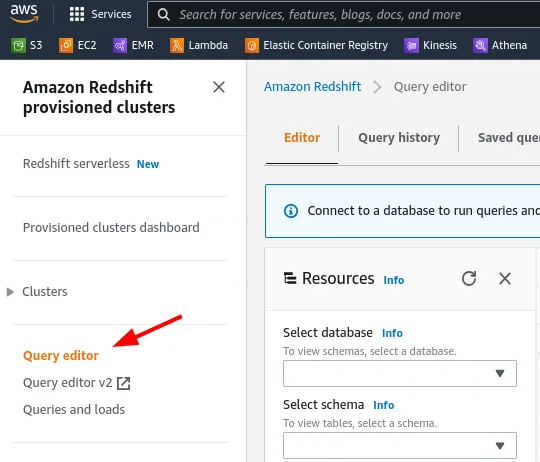Image resolution: width=540 pixels, height=462 pixels.
Task: Open Elastic Container Registry shortcut
Action: point(316,45)
